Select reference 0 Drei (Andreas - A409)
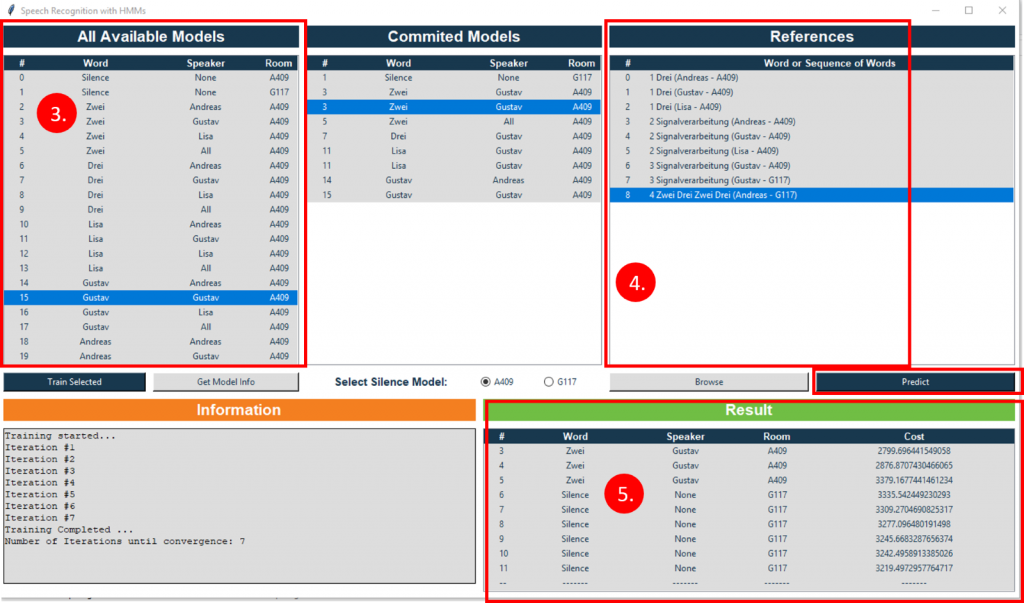Image resolution: width=1024 pixels, height=603 pixels. [812, 78]
